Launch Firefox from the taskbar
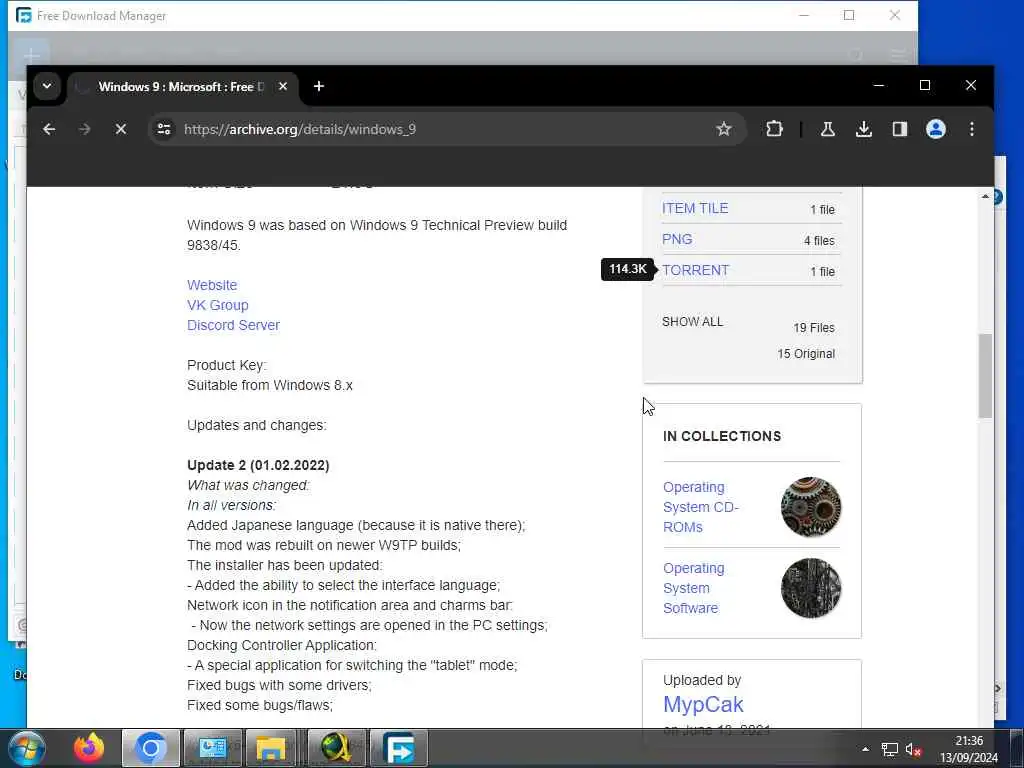The width and height of the screenshot is (1024, 768). pyautogui.click(x=89, y=748)
